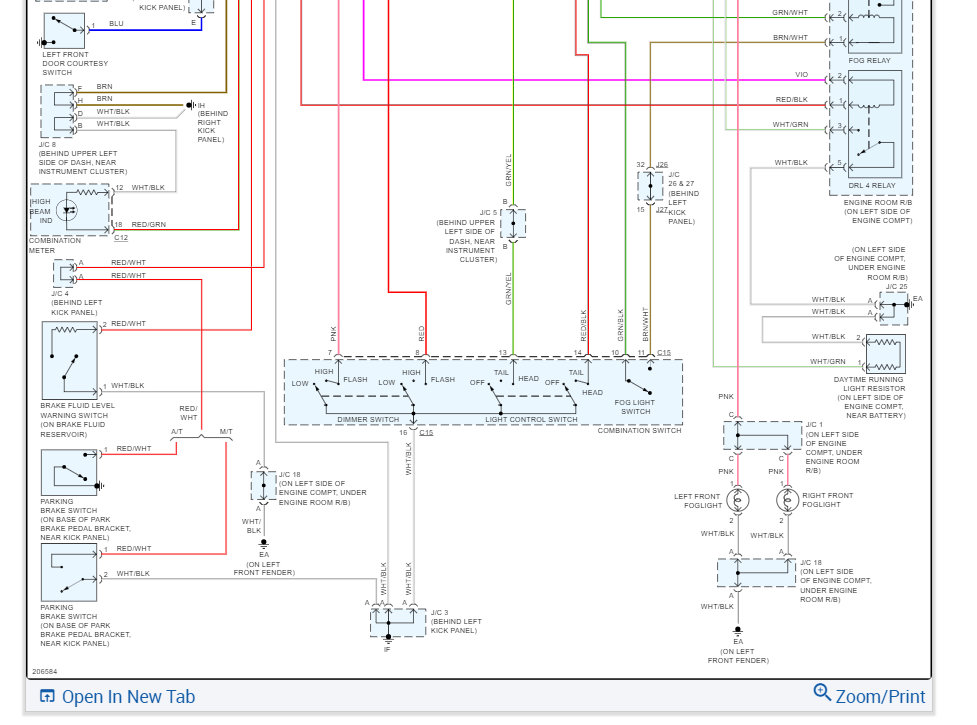Click the C12 connector label
This screenshot has height=725, width=977.
(x=121, y=237)
